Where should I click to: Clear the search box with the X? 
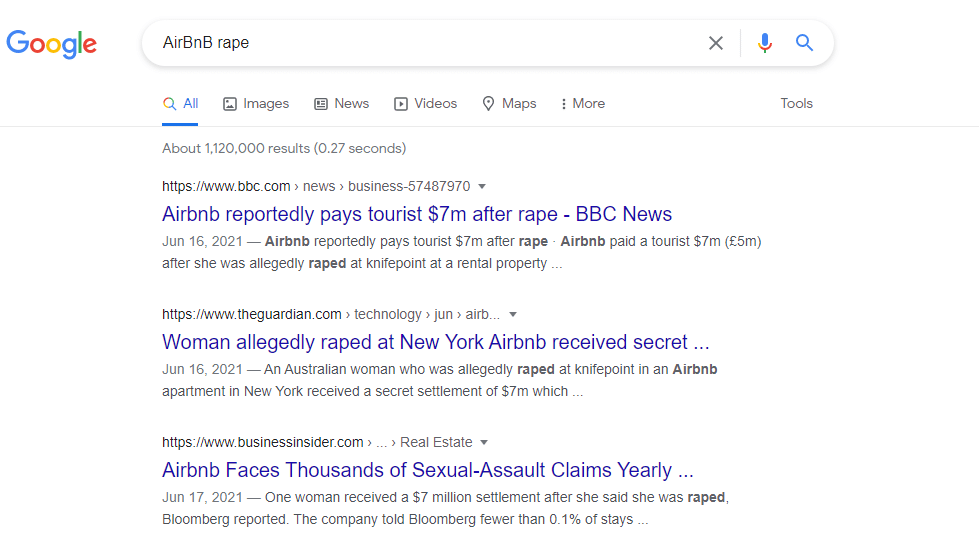[x=716, y=43]
